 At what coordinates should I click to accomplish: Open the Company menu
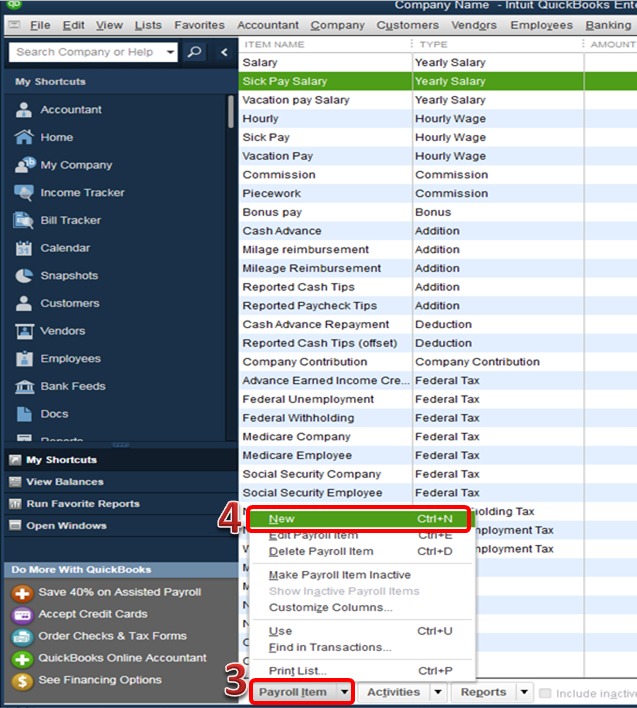tap(337, 25)
